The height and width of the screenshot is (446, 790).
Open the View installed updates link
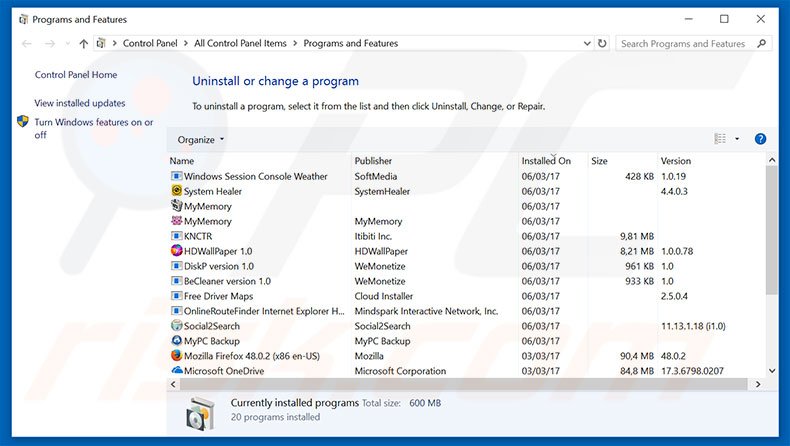click(80, 103)
